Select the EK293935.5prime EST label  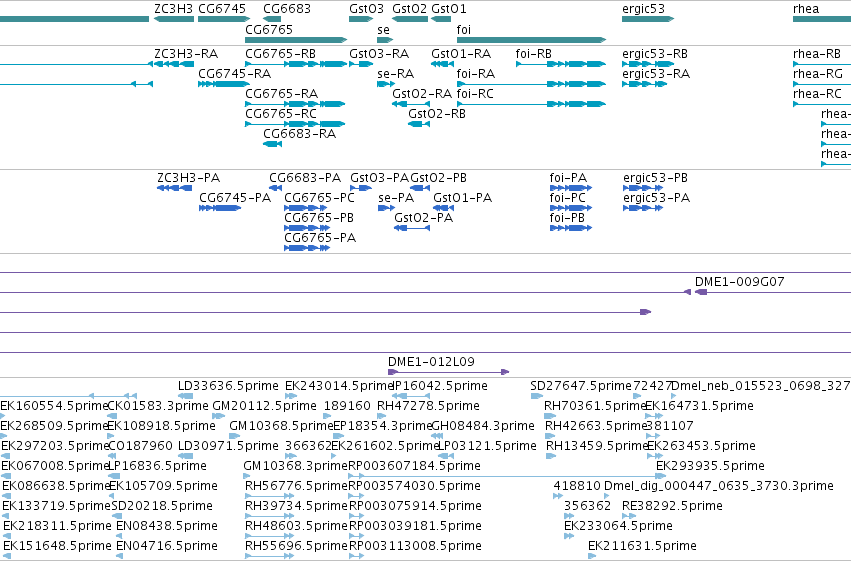click(710, 466)
